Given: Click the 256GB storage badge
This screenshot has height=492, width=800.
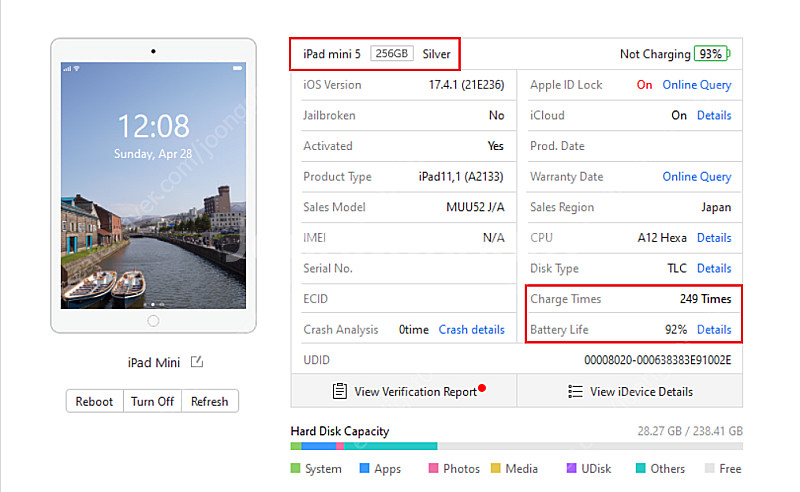Looking at the screenshot, I should 391,54.
